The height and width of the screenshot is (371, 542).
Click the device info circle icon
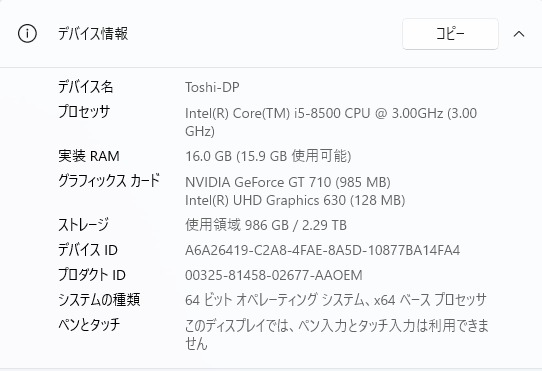(27, 34)
